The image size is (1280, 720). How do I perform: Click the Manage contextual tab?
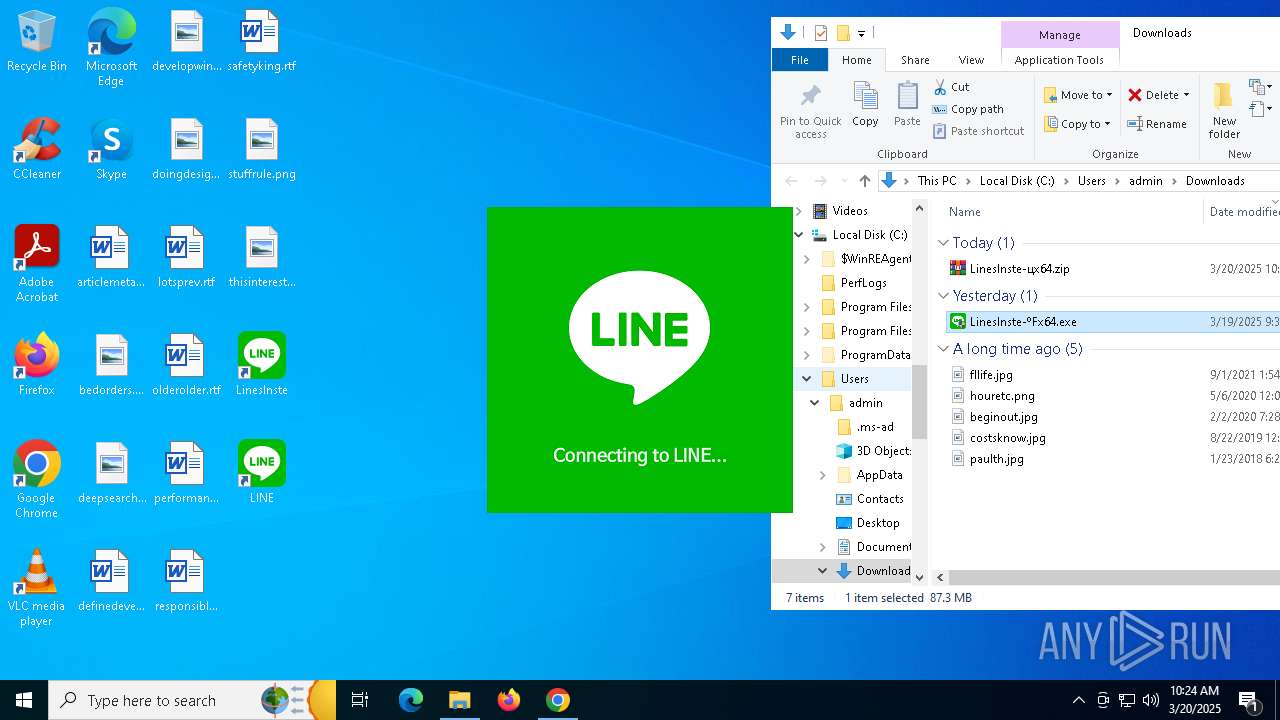pyautogui.click(x=1059, y=34)
